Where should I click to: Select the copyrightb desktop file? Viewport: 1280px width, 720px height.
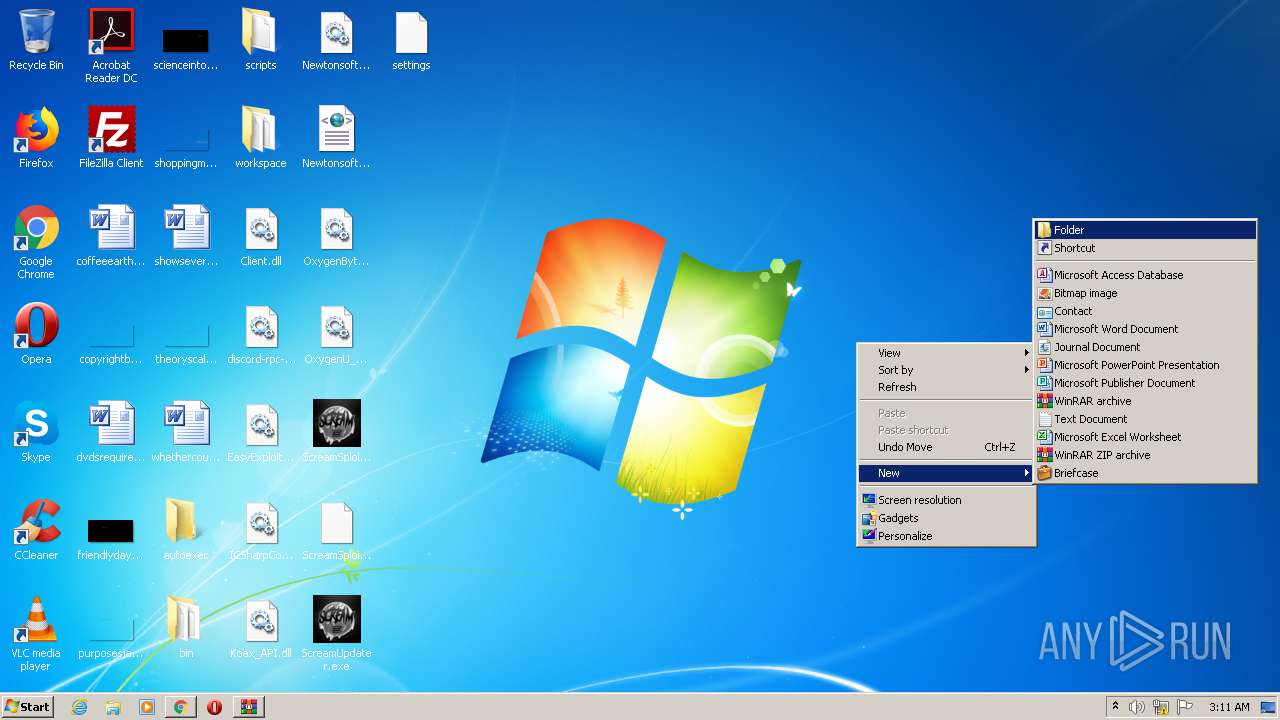111,343
